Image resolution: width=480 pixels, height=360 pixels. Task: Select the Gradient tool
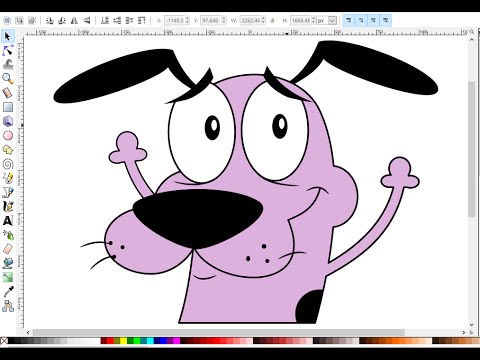click(x=8, y=277)
